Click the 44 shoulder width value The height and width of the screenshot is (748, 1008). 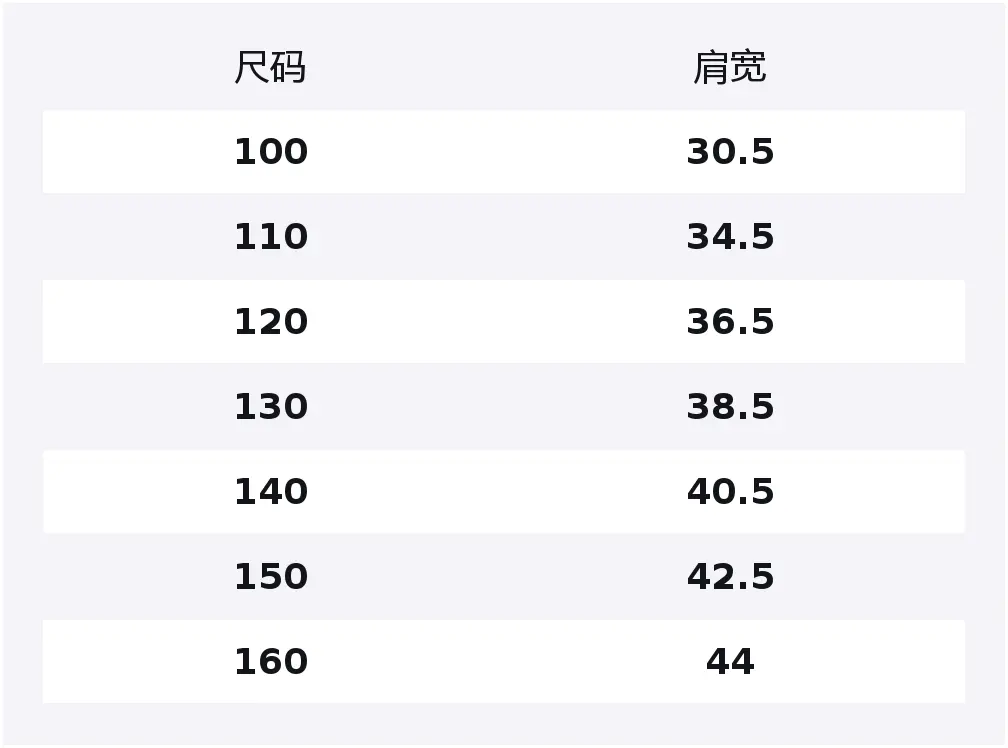tap(730, 662)
